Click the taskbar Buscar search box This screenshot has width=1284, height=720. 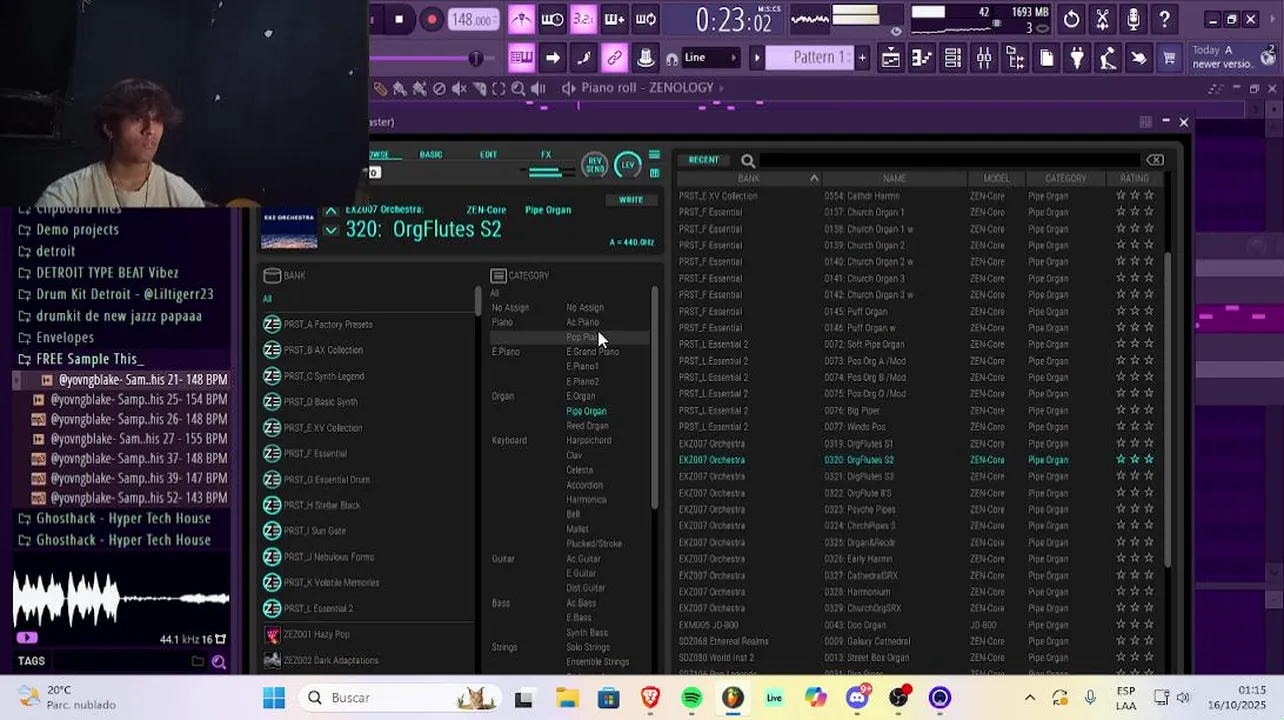coord(401,698)
